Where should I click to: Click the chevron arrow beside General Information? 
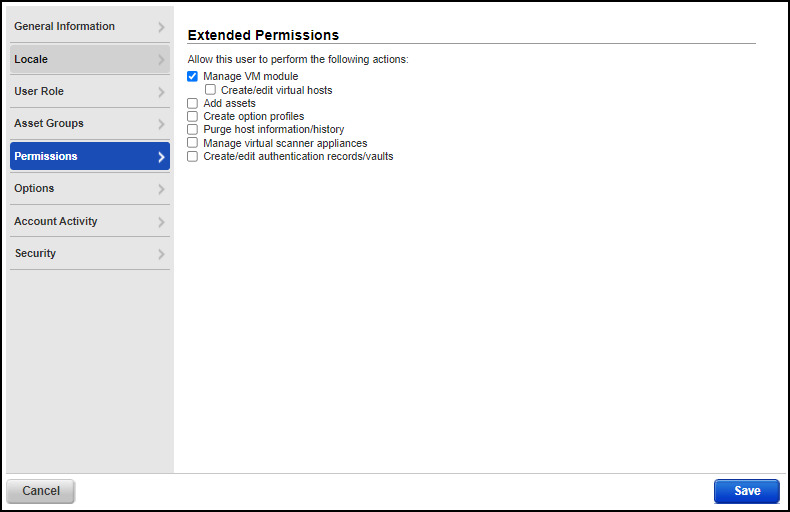[x=161, y=27]
